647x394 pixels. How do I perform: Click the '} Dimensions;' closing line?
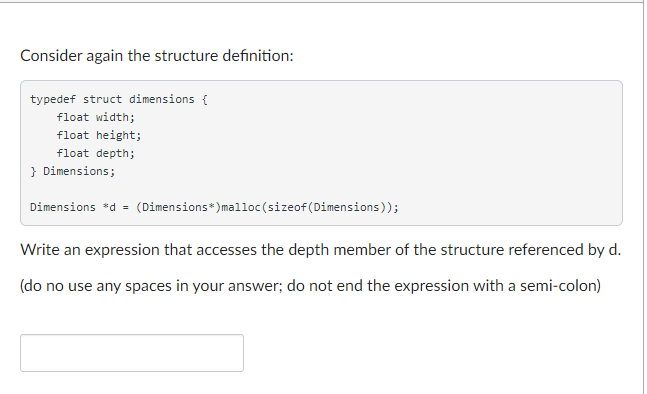[73, 171]
